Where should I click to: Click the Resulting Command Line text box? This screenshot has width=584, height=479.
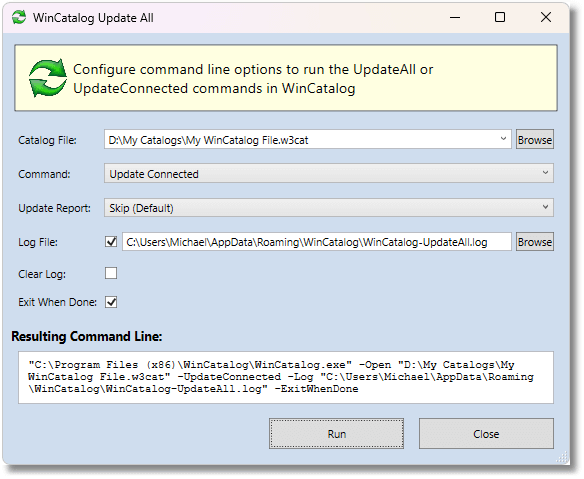pos(286,377)
